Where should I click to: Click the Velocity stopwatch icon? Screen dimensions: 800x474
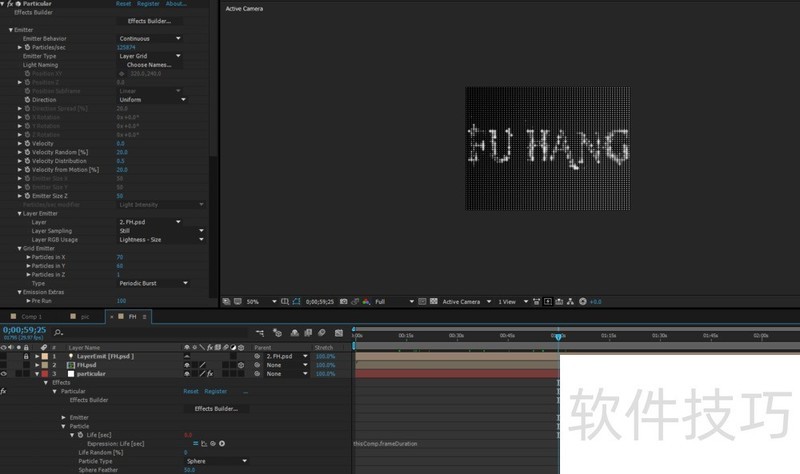(x=27, y=143)
